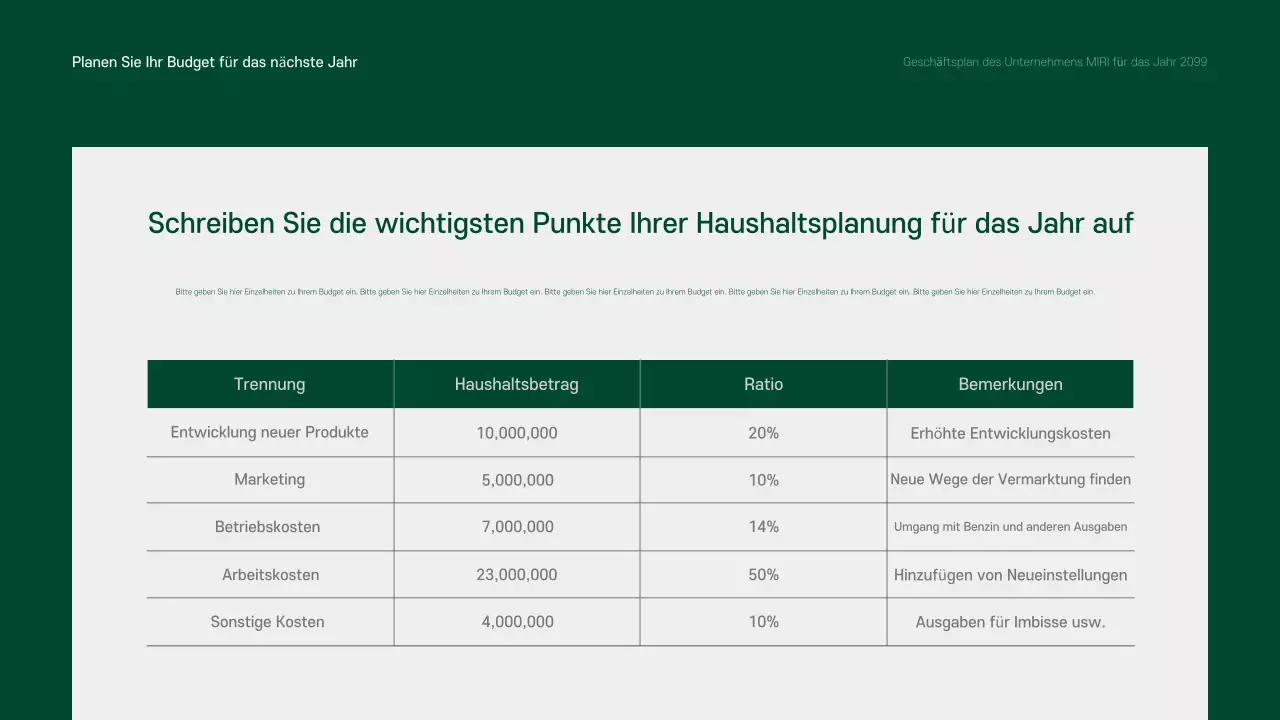Click the Planen Sie Ihr Budget header text

coord(214,62)
